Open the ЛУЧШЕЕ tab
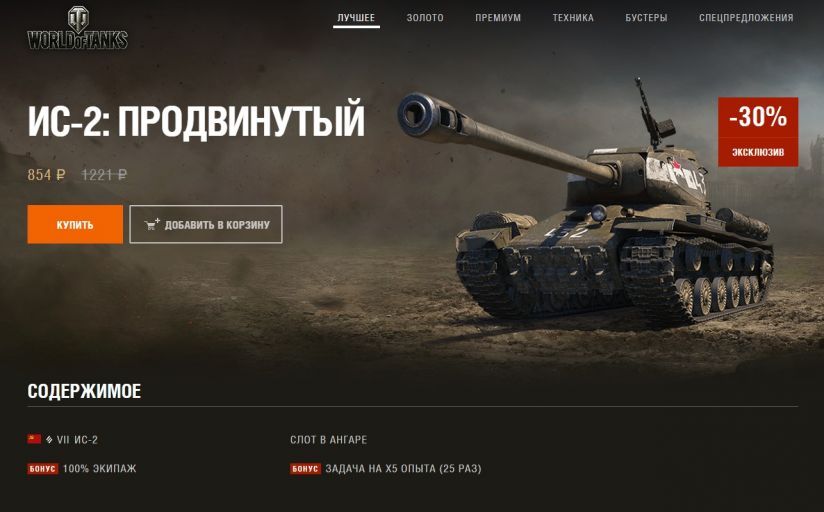The height and width of the screenshot is (512, 824). [356, 18]
